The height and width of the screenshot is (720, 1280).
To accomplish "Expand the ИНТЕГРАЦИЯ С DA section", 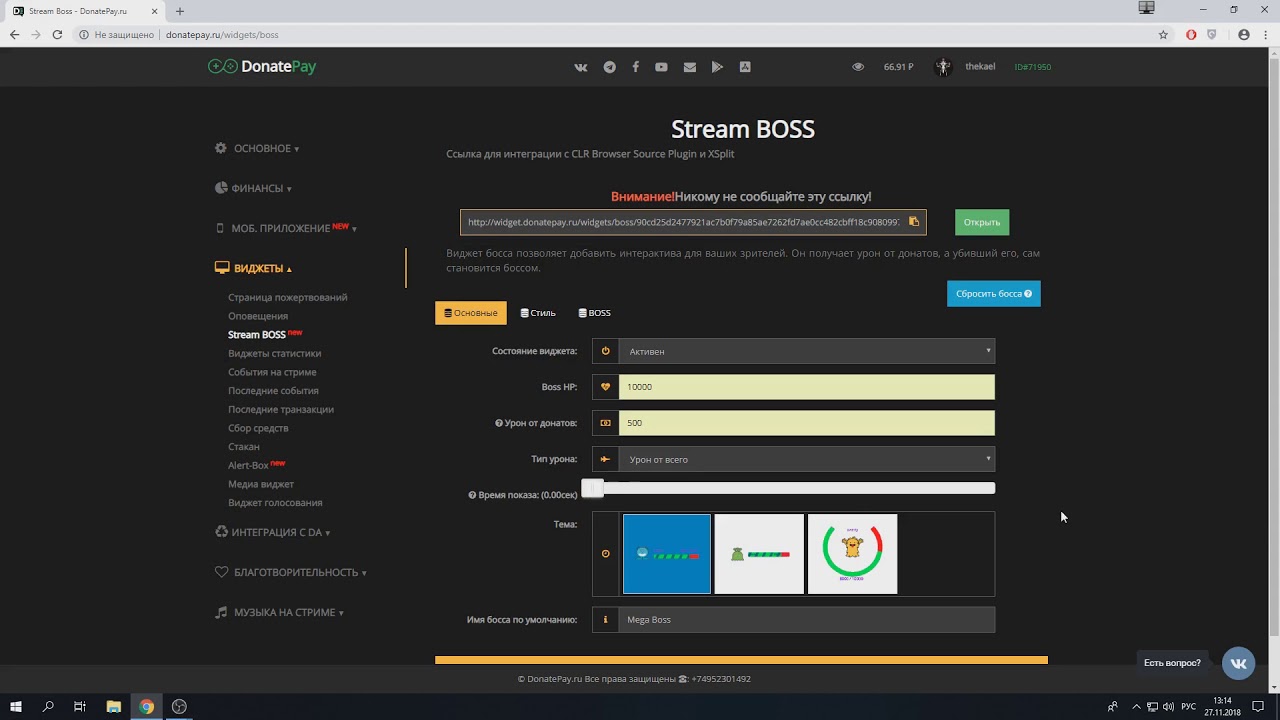I will 273,532.
